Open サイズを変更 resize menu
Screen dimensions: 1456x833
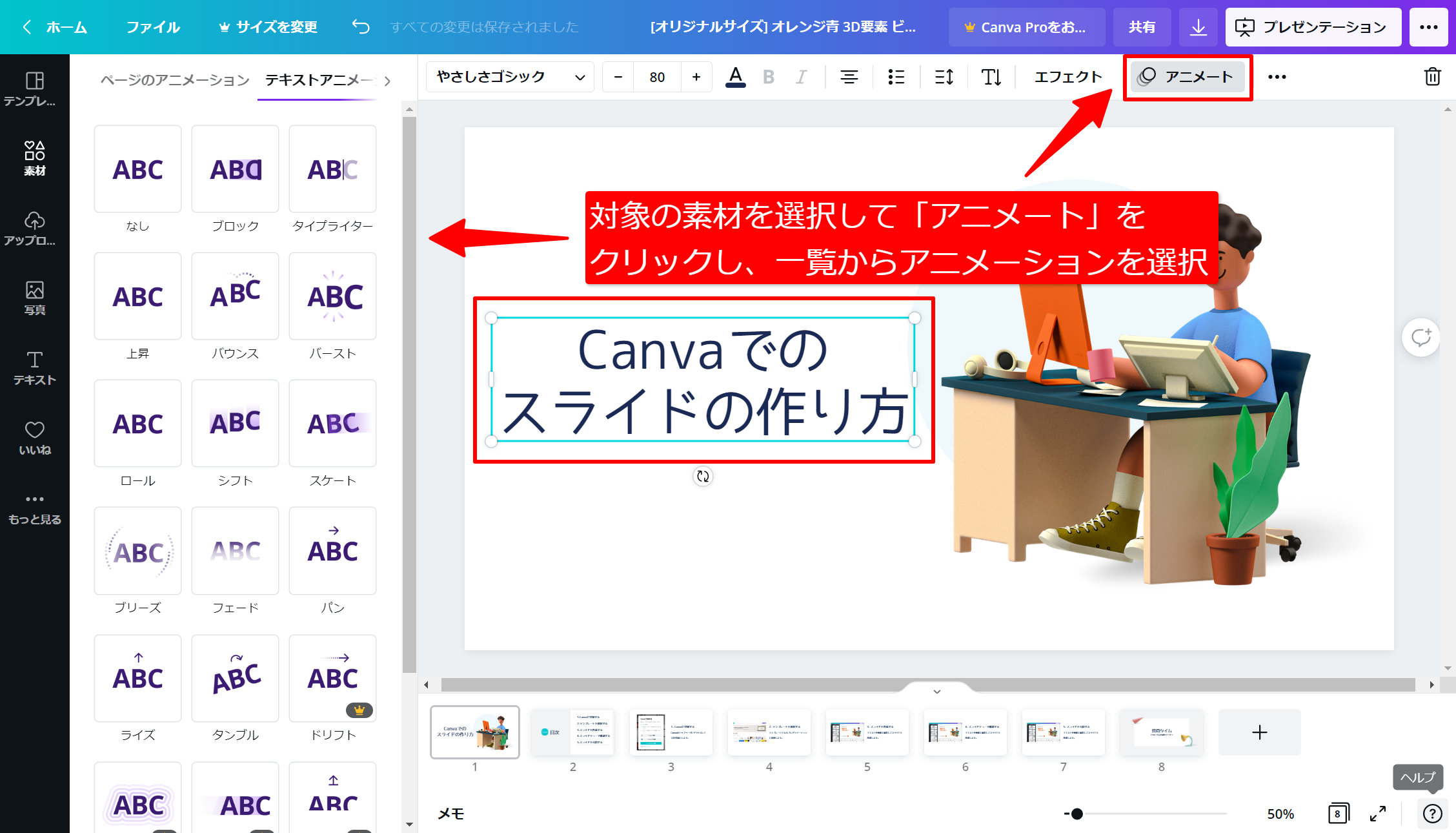267,27
